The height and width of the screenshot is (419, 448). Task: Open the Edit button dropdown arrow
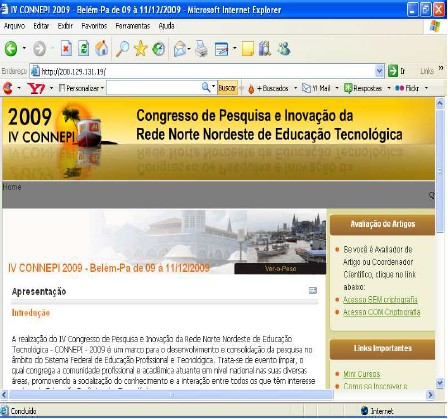click(x=234, y=49)
